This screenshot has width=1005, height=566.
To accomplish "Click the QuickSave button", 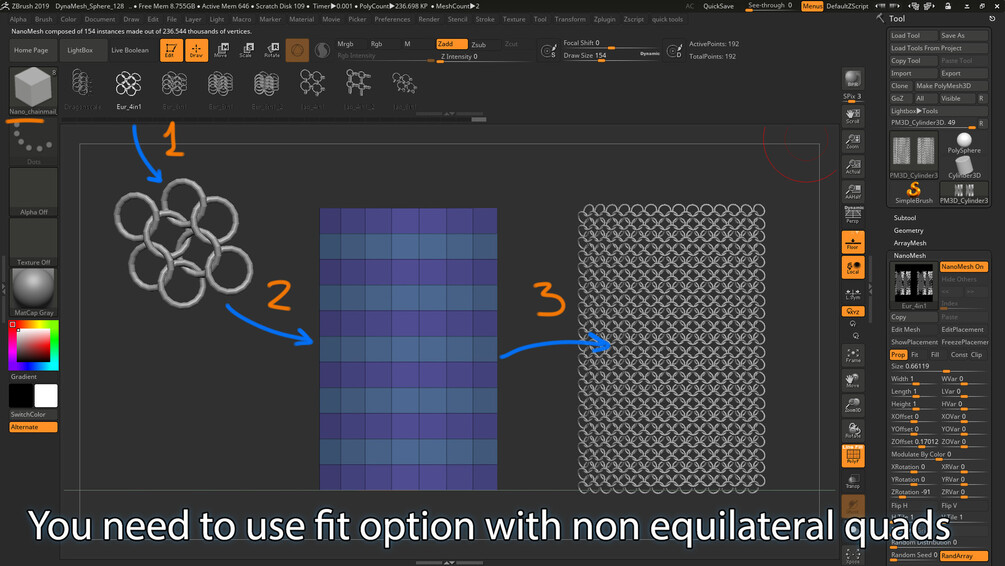I will [718, 6].
